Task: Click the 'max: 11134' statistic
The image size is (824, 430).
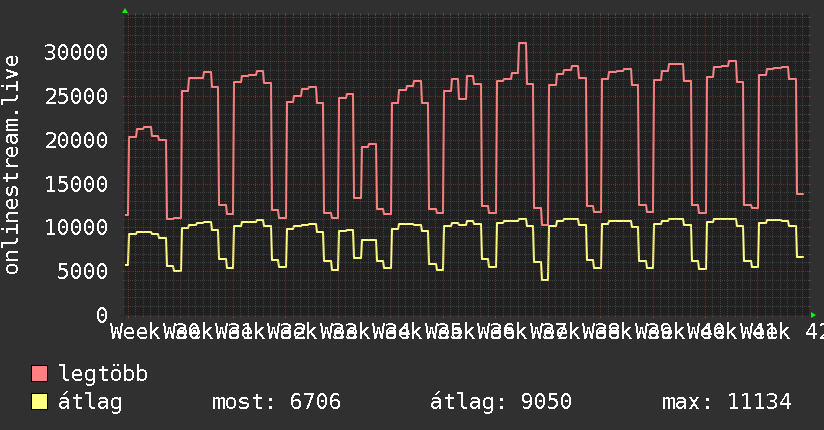Action: (x=727, y=402)
